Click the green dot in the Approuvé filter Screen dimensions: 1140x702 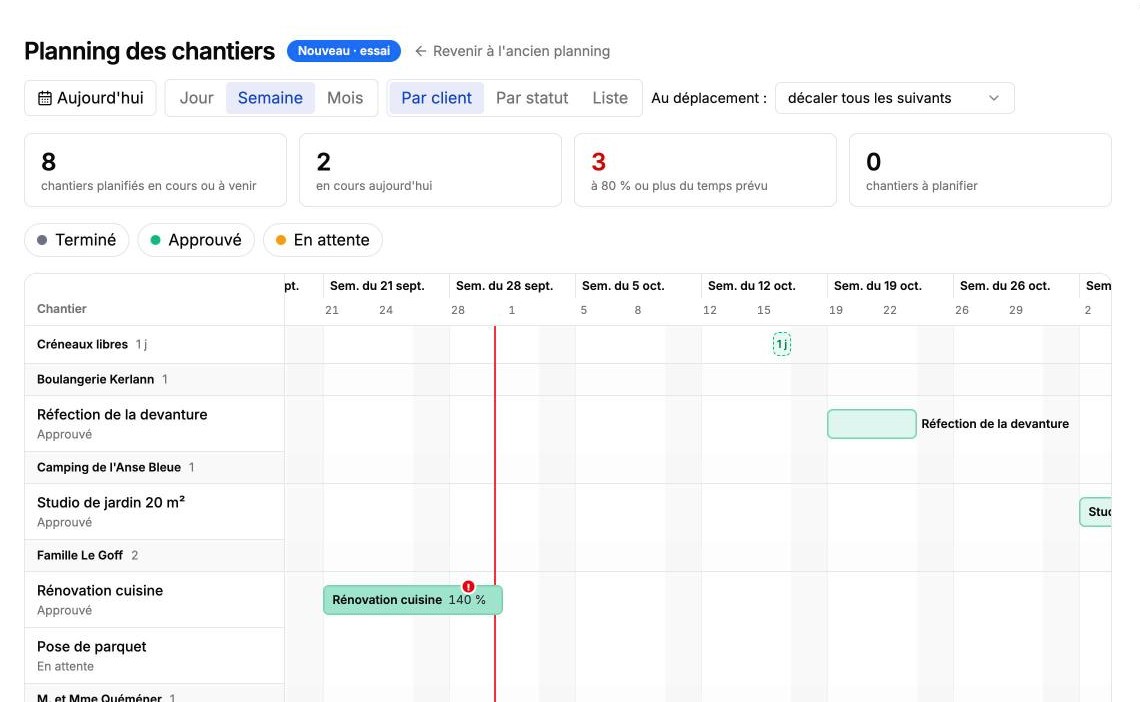tap(155, 240)
